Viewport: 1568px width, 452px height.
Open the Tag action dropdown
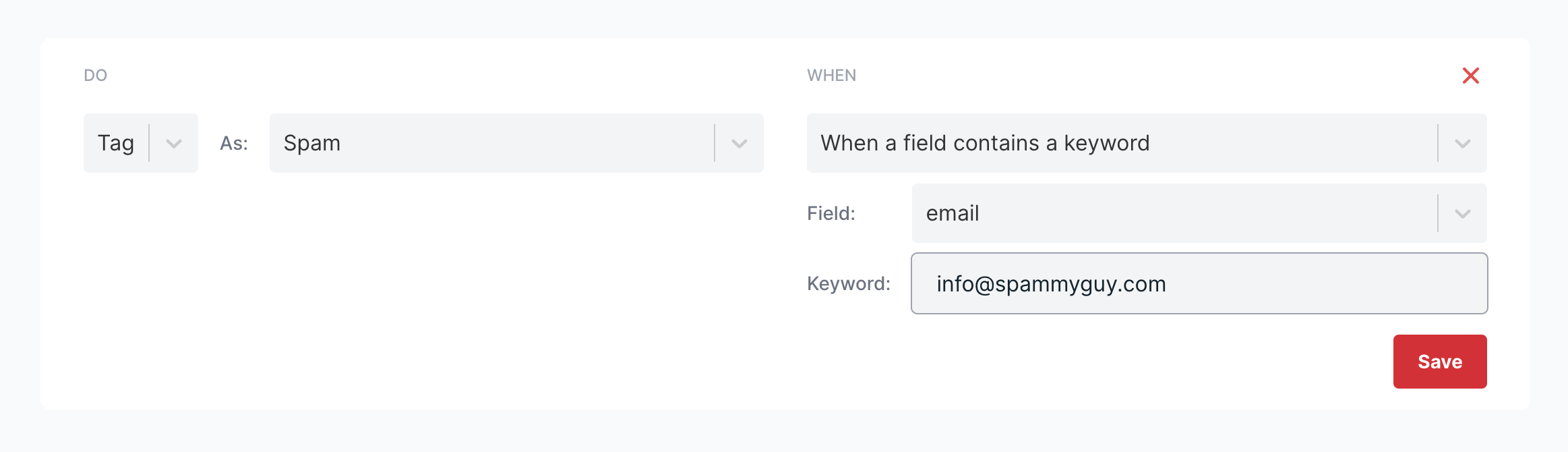pos(140,143)
